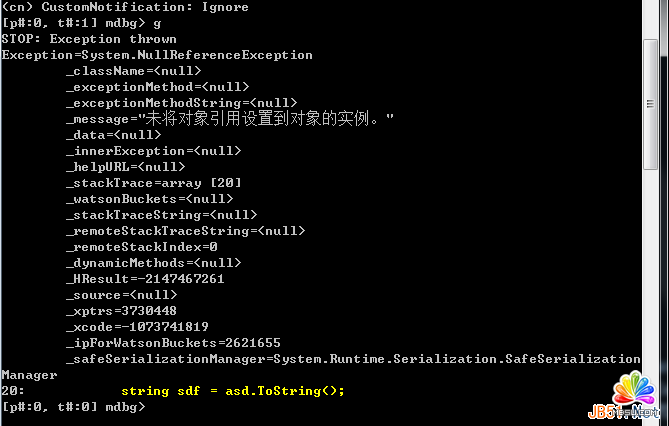This screenshot has height=426, width=669.
Task: Click the mdbg prompt at the bottom
Action: [x=73, y=407]
